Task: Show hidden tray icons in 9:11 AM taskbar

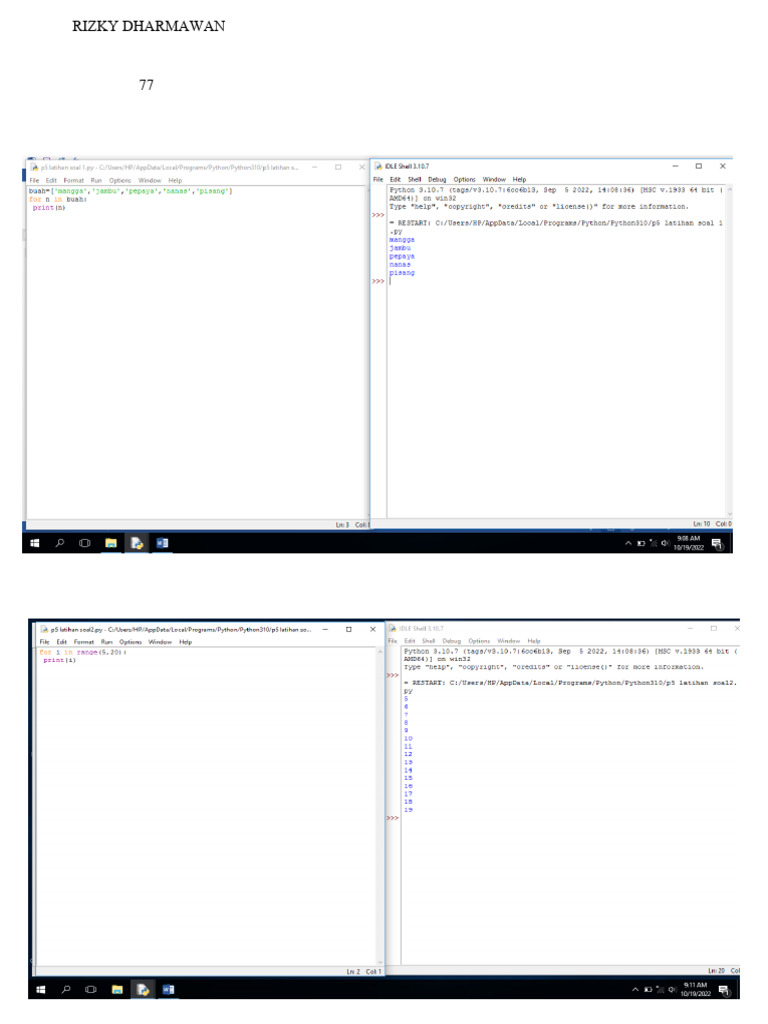Action: (x=634, y=990)
